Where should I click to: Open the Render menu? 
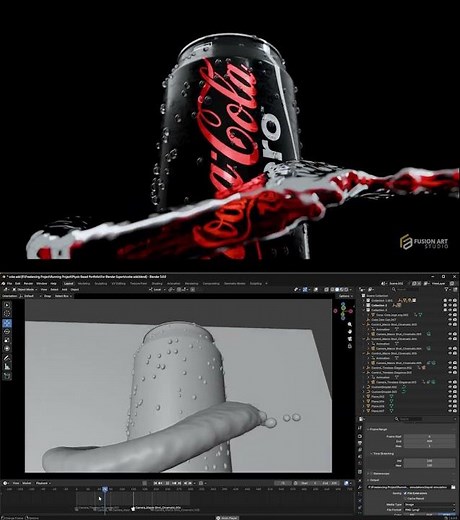28,283
